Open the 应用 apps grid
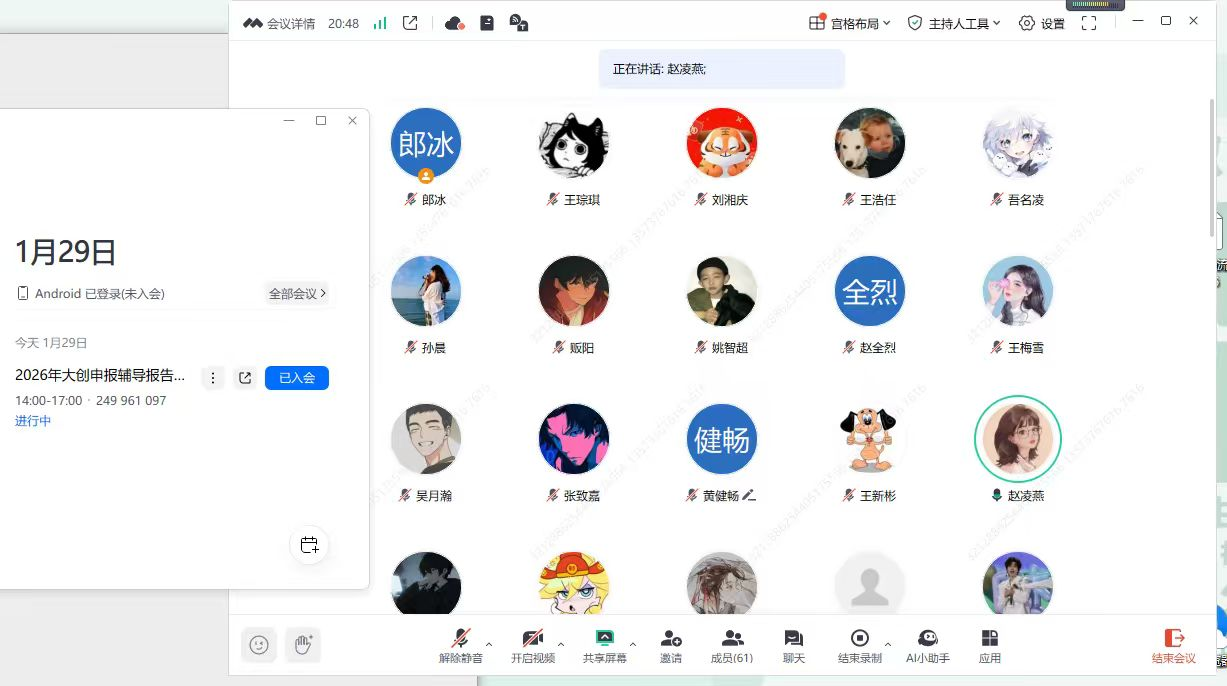 (x=989, y=645)
